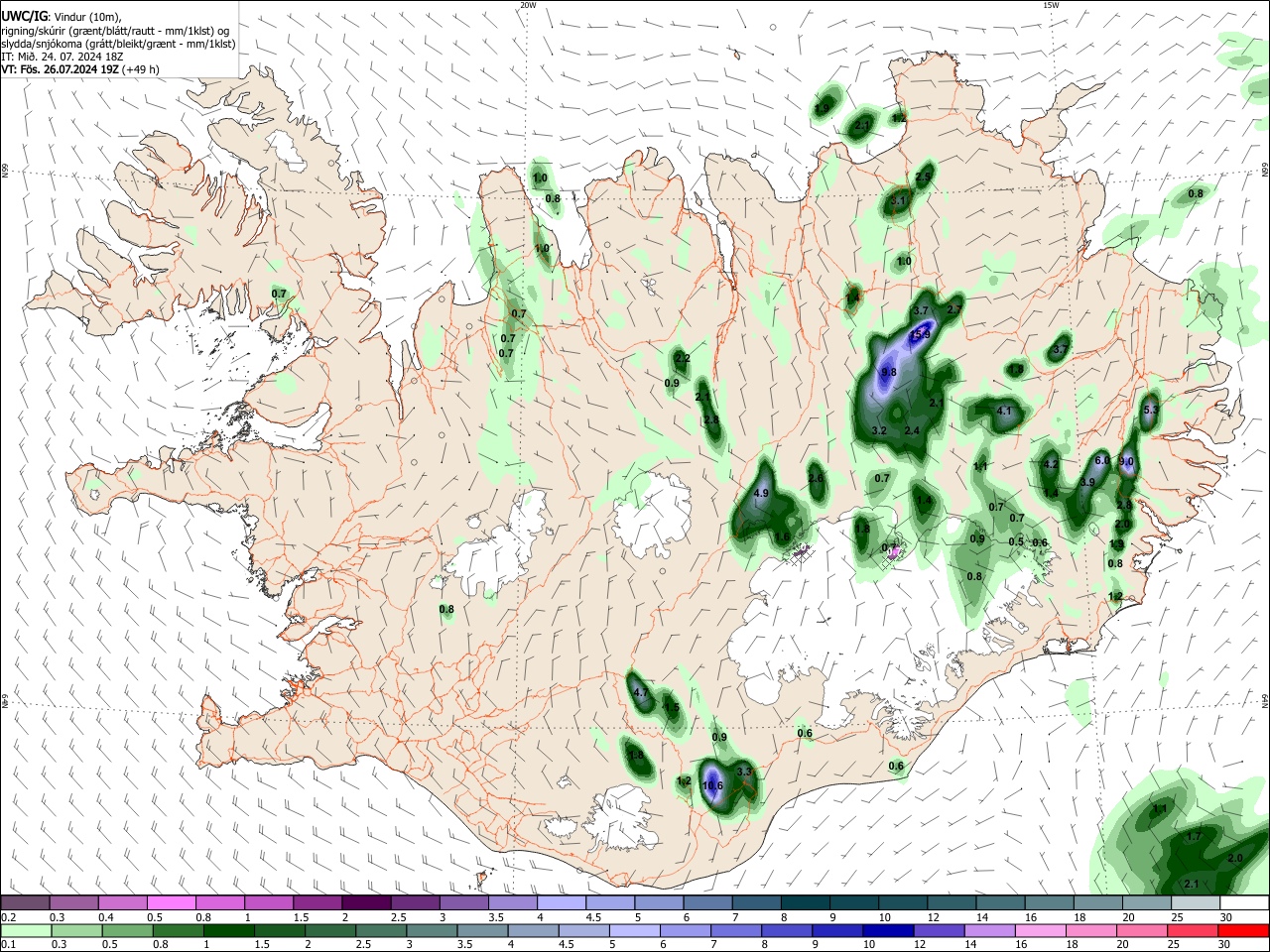This screenshot has height=952, width=1270.
Task: Select the 3.2 value below 9.8
Action: pos(878,430)
